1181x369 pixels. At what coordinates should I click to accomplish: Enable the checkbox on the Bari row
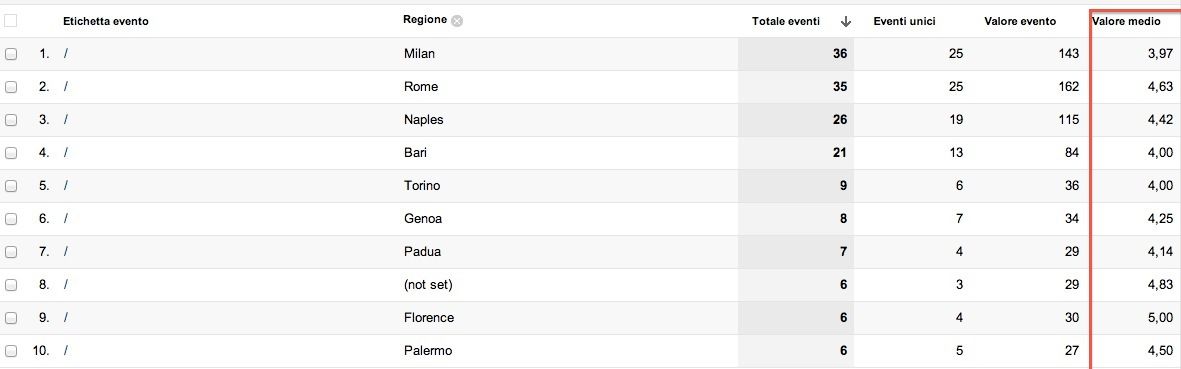(11, 153)
